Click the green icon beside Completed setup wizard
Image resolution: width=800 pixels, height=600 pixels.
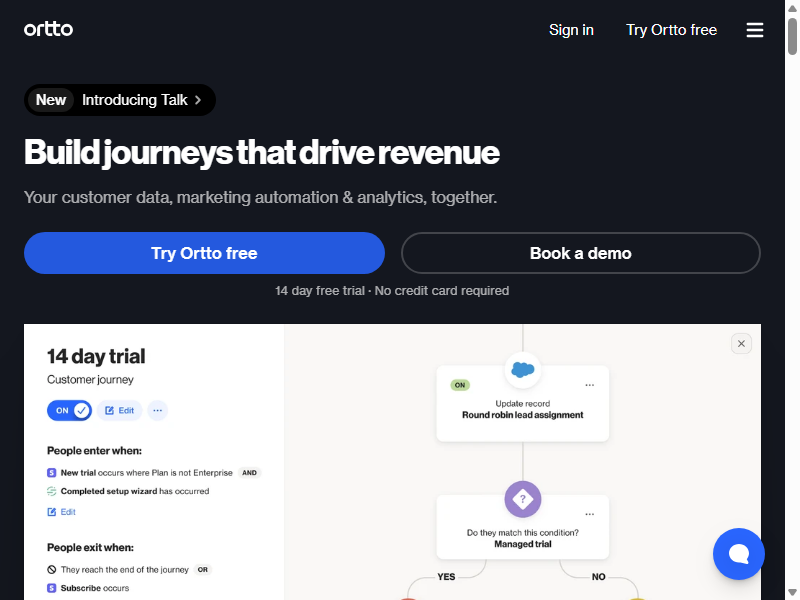(52, 491)
